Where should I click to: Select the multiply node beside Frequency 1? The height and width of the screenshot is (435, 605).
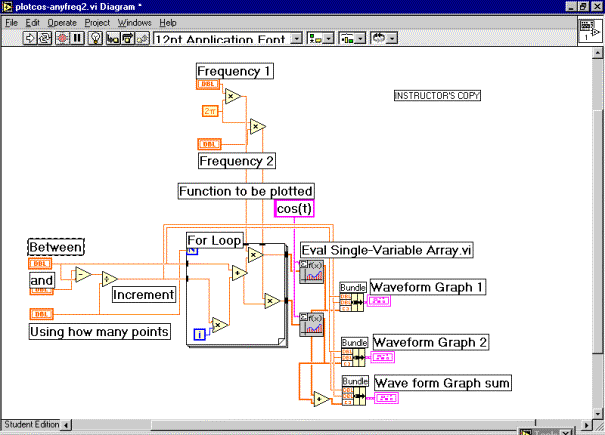point(232,96)
